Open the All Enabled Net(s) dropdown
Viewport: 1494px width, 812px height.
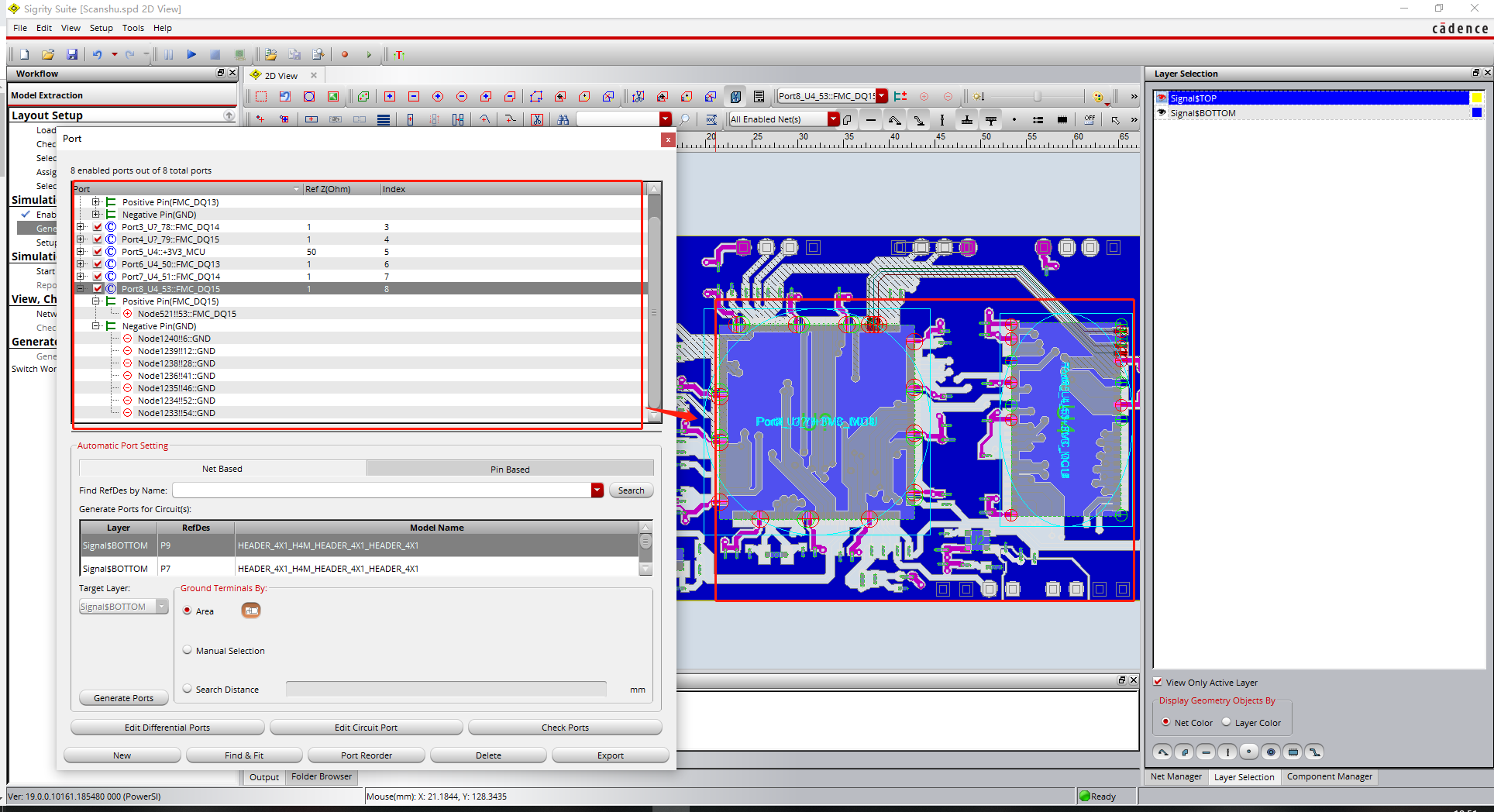point(833,119)
